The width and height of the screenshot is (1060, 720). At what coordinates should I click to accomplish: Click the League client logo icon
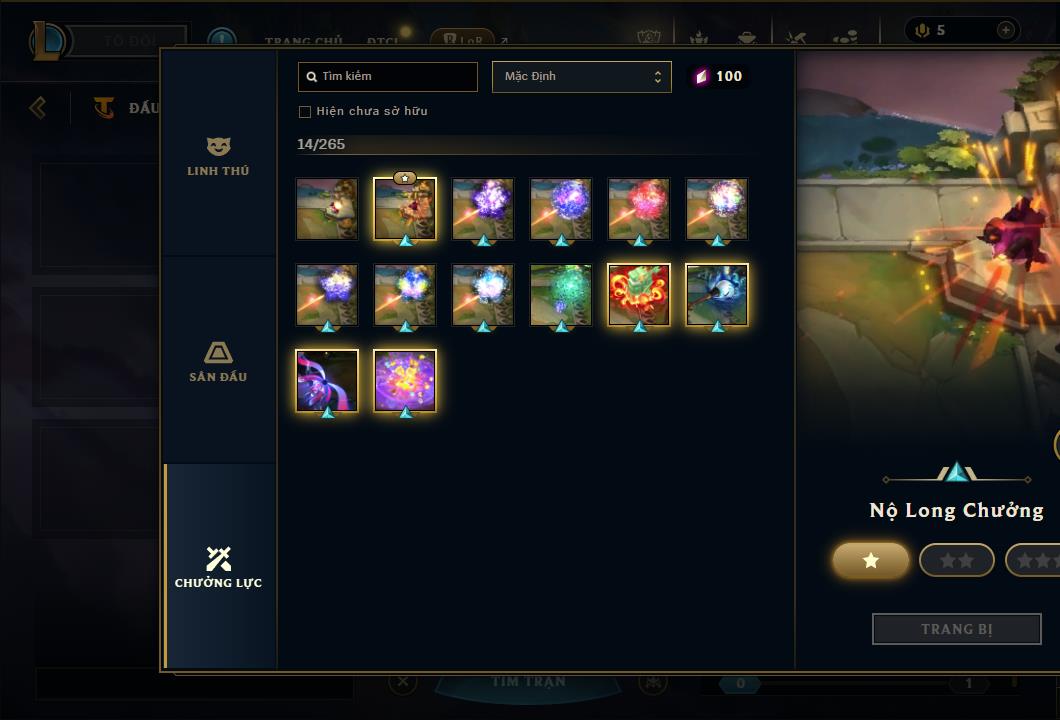tap(47, 41)
